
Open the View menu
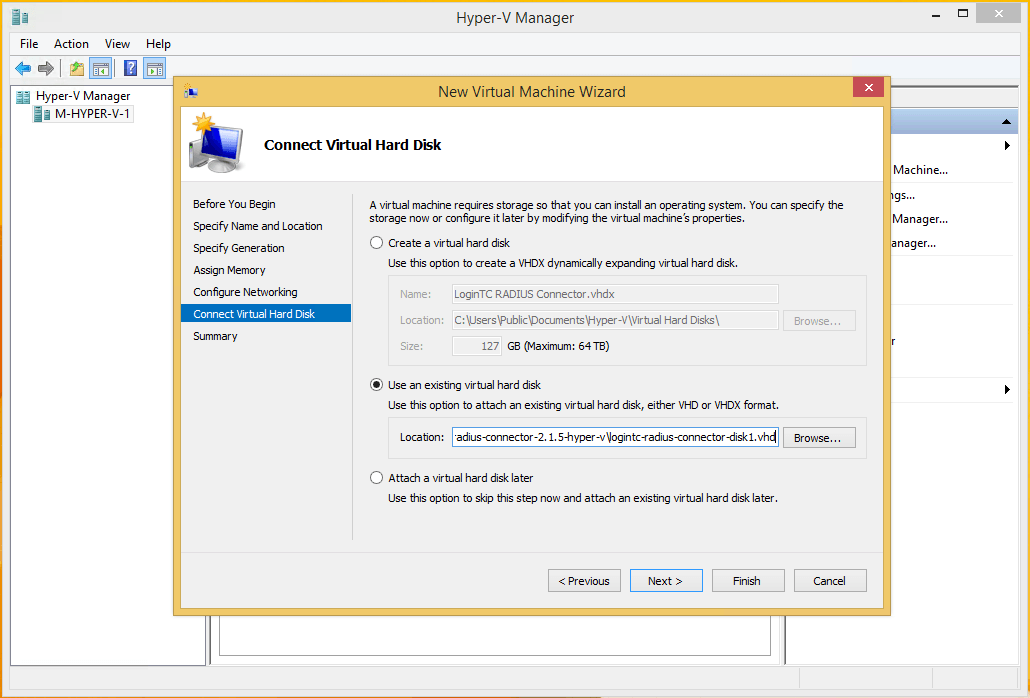point(117,44)
